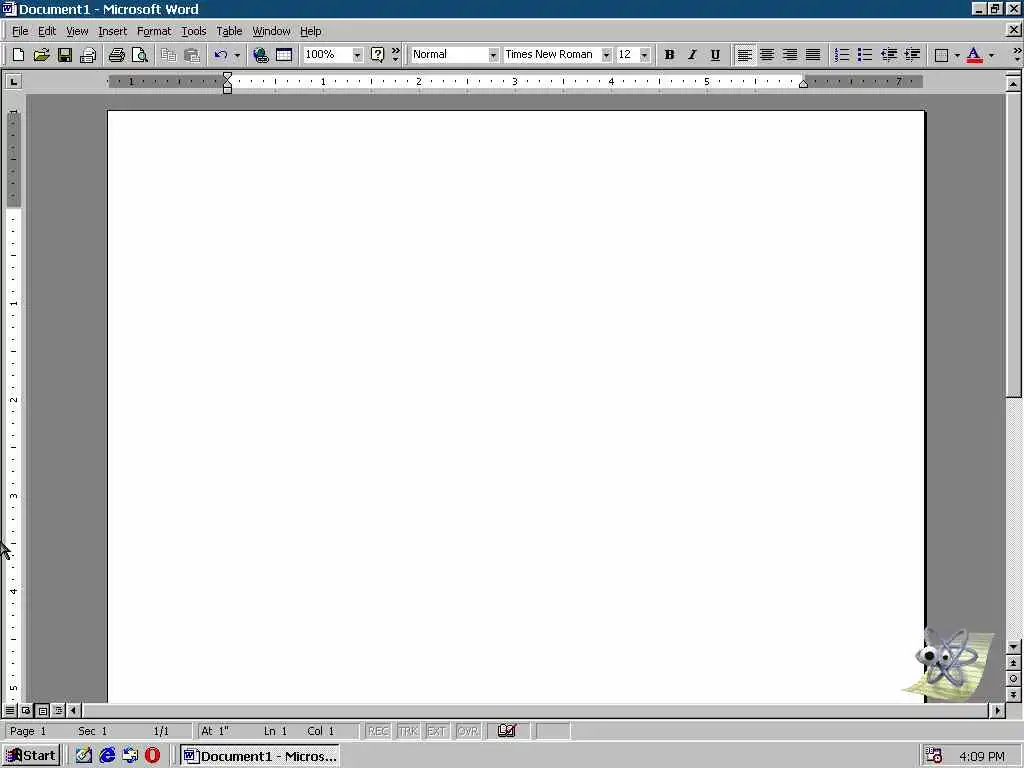Screen dimensions: 1024x768
Task: Toggle underline formatting
Action: click(x=715, y=55)
